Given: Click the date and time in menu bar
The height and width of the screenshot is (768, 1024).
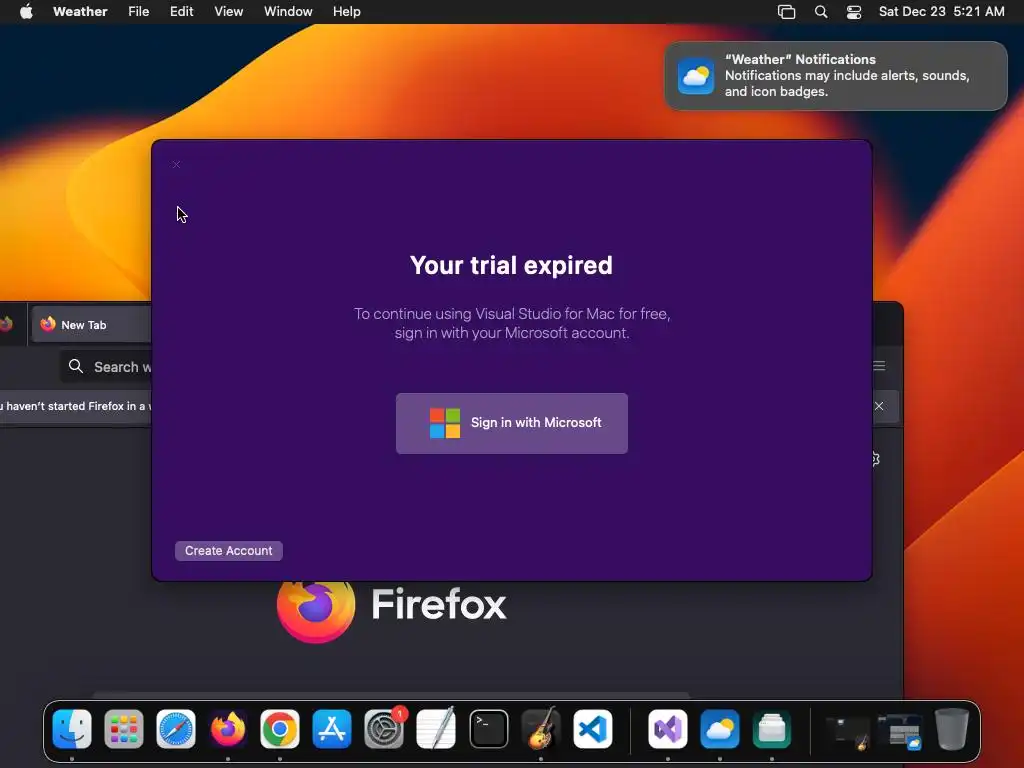Looking at the screenshot, I should [x=941, y=12].
